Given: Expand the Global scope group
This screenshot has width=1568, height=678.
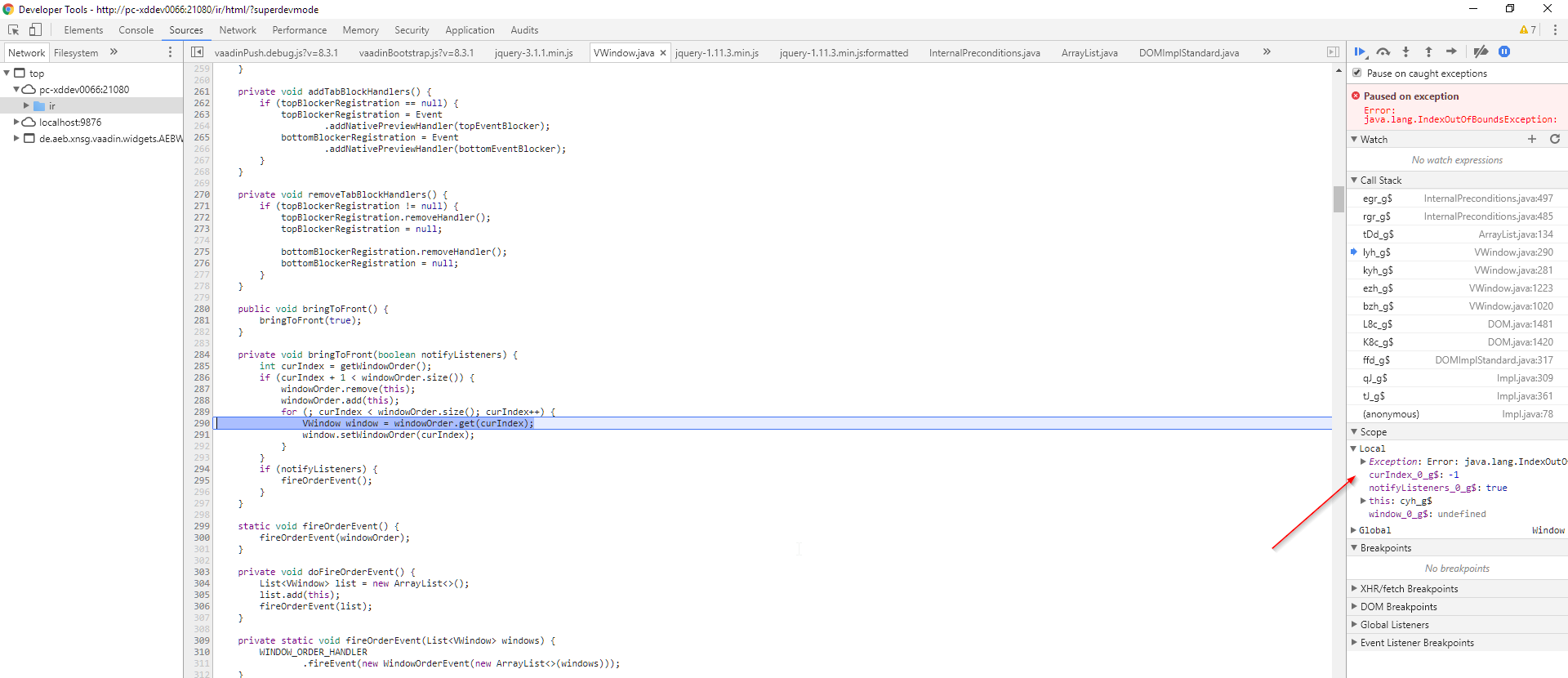Looking at the screenshot, I should coord(1354,530).
